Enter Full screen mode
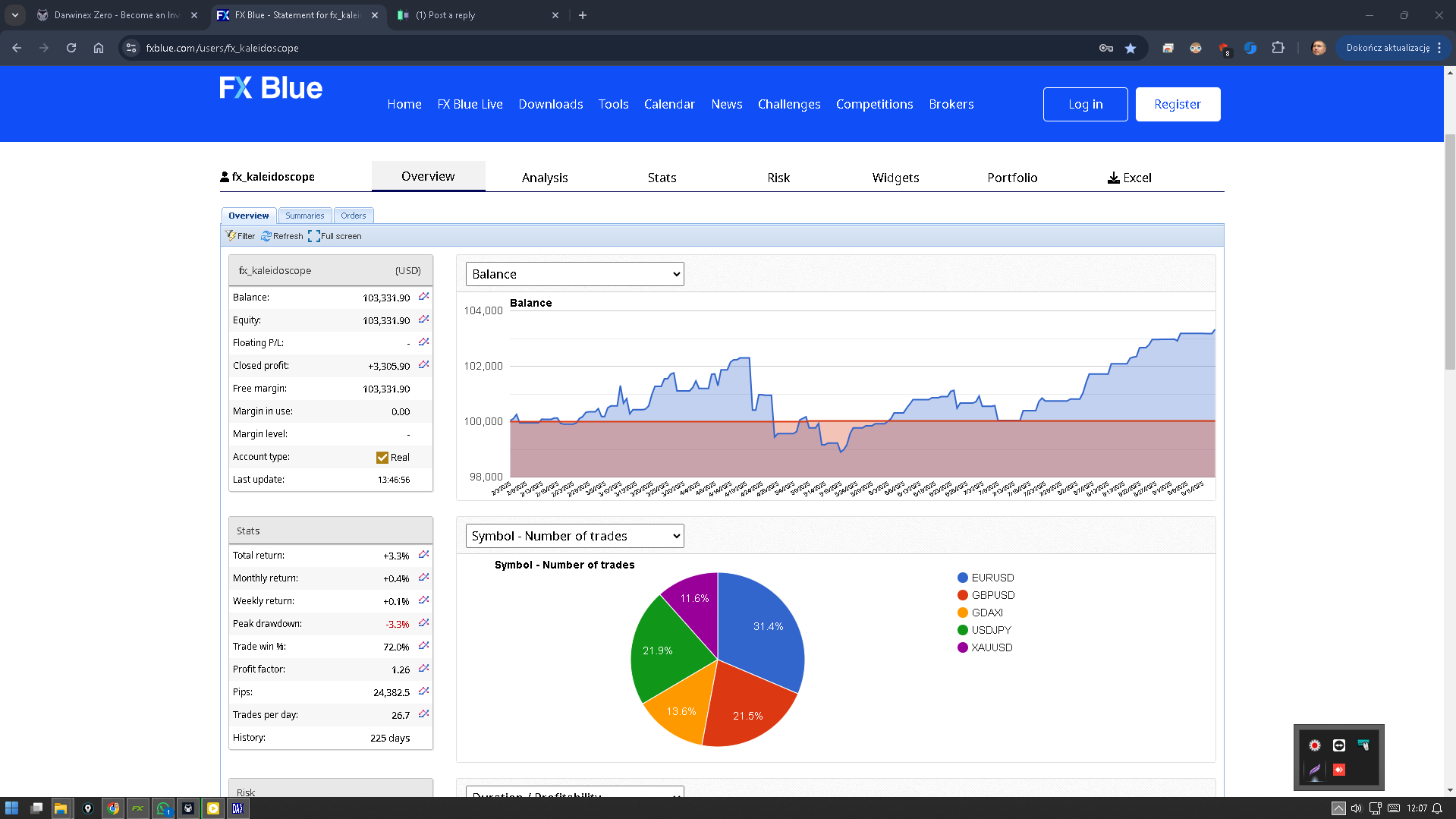Screen dimensions: 1456x819 tap(335, 236)
